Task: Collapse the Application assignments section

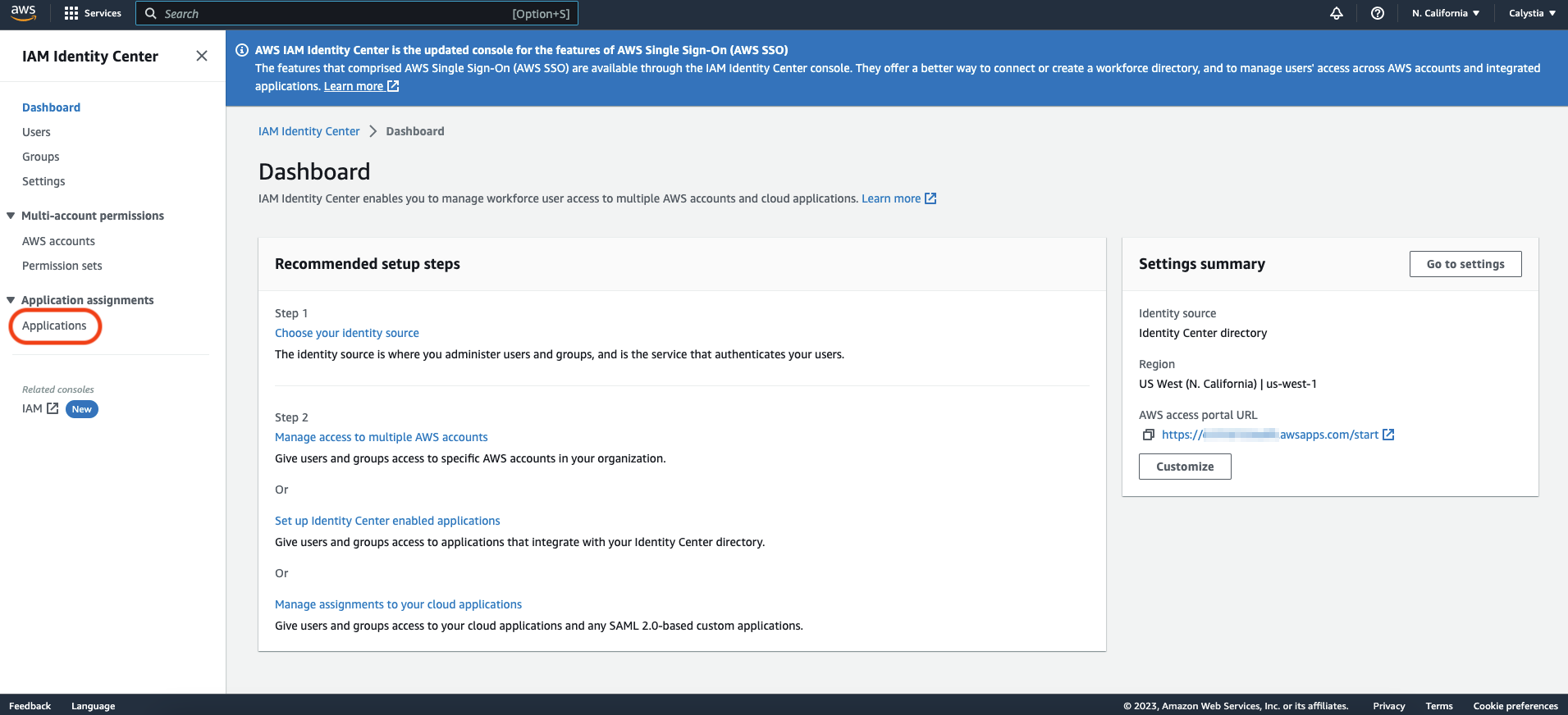Action: click(11, 300)
